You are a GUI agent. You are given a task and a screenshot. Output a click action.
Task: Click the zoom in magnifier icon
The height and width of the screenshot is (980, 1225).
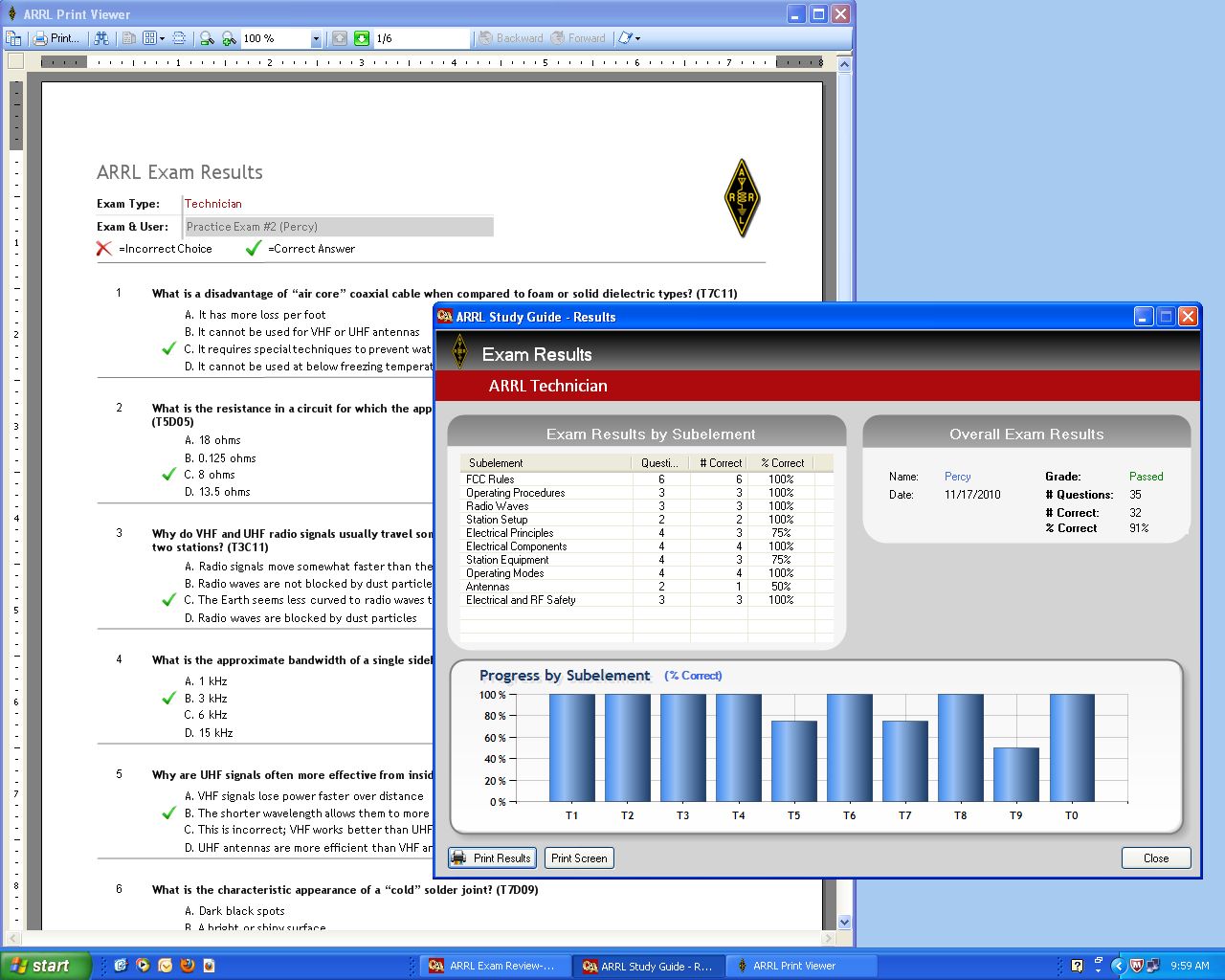[229, 38]
